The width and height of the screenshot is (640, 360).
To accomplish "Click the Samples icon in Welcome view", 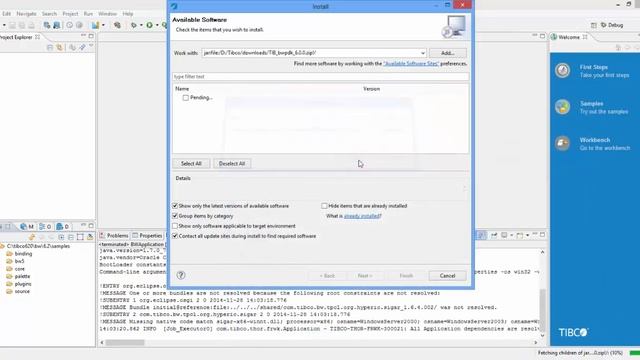I will click(x=562, y=107).
